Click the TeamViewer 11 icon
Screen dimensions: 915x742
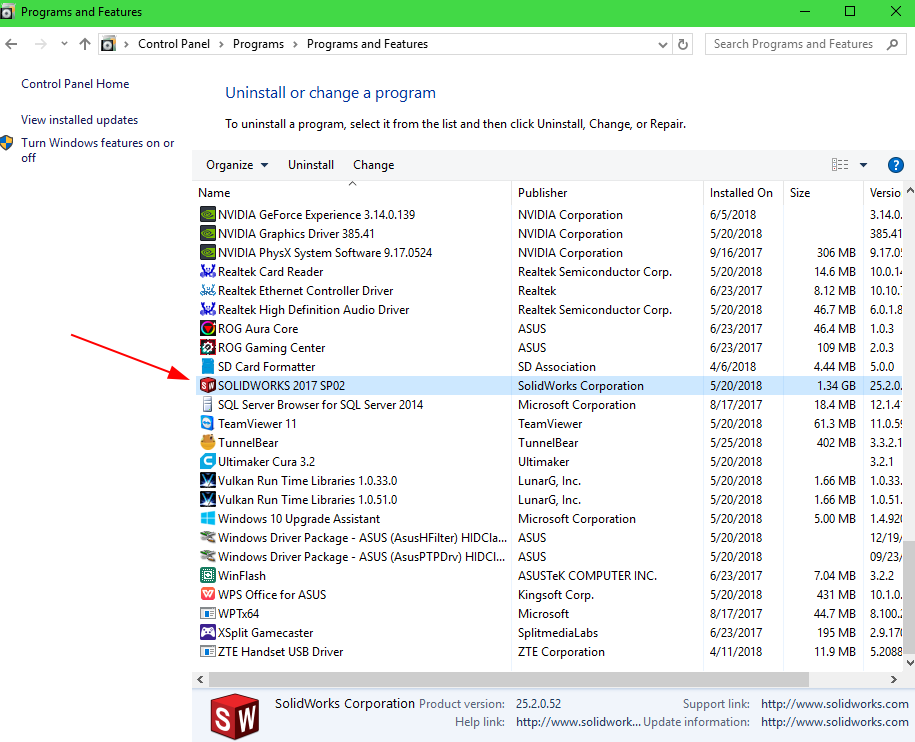pos(208,424)
